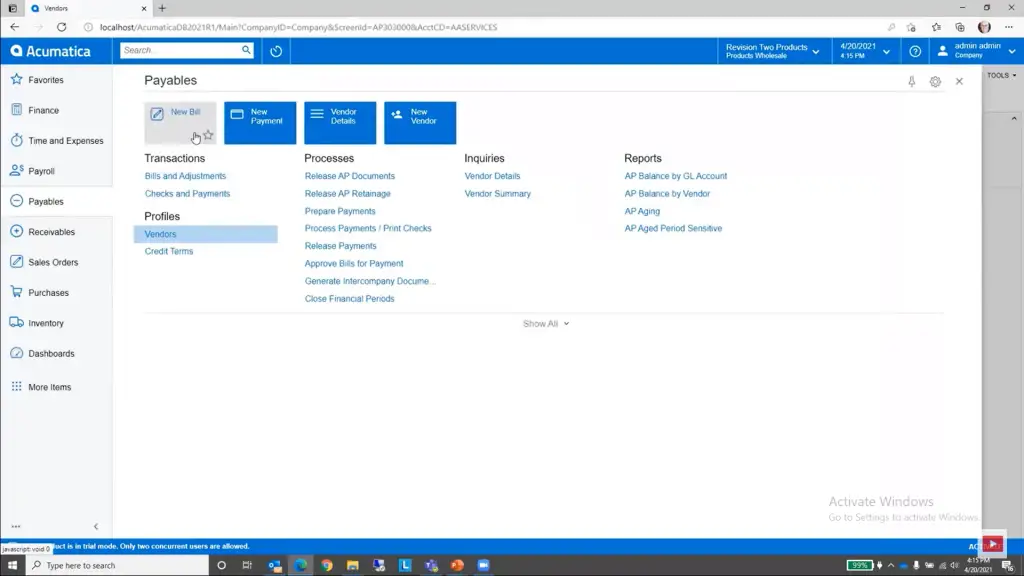The height and width of the screenshot is (576, 1024).
Task: Expand the Show All section
Action: click(x=546, y=324)
